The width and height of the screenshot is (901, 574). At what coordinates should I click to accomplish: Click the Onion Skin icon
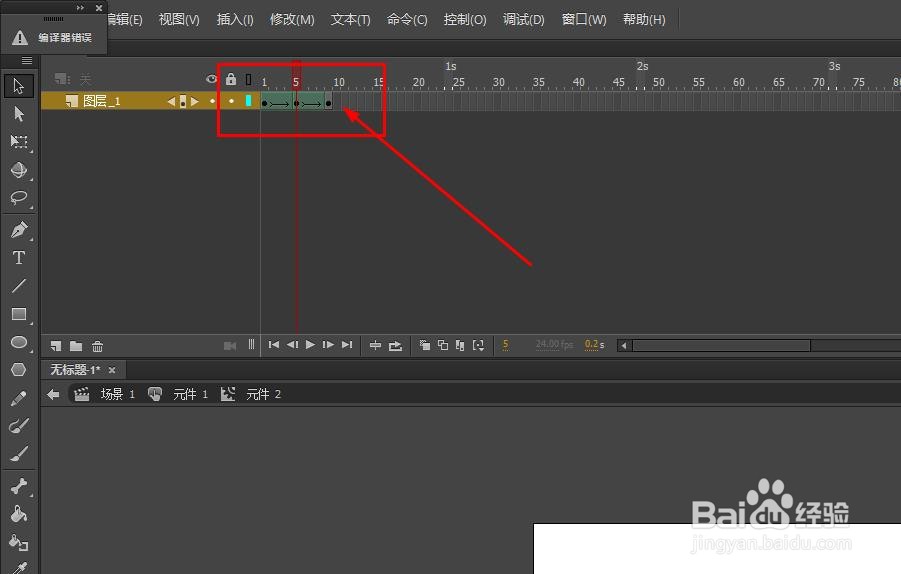pos(425,345)
